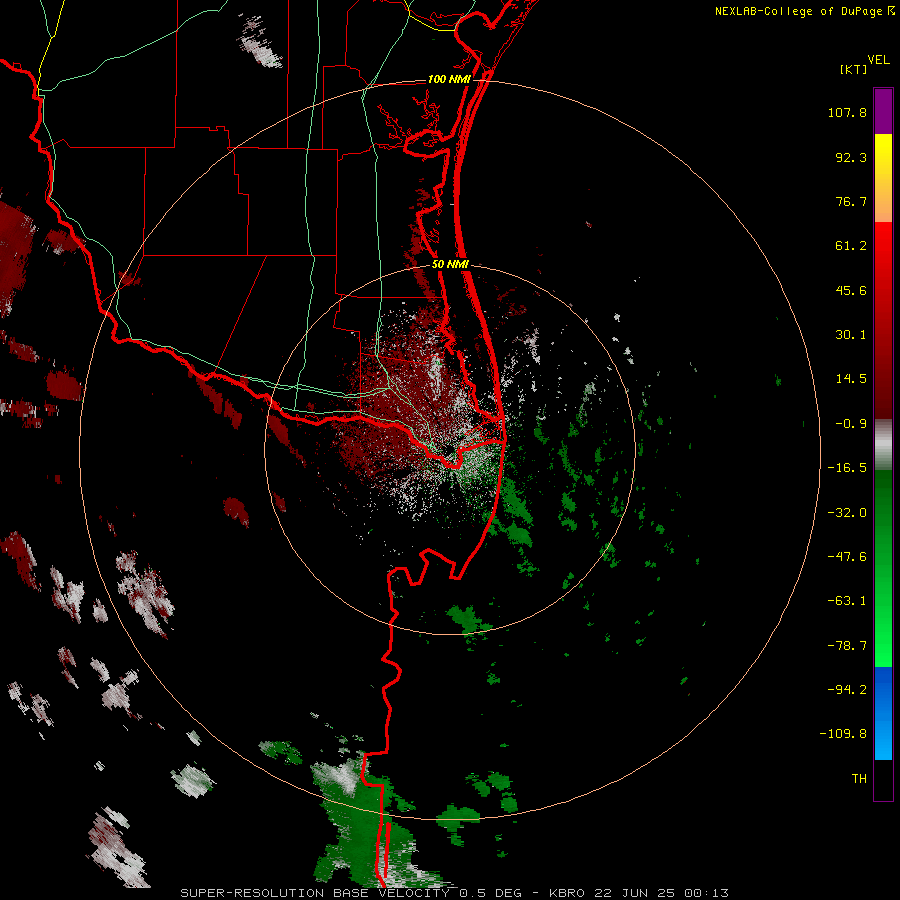Click the -109.8 velocity scale value
Image resolution: width=900 pixels, height=900 pixels.
pyautogui.click(x=843, y=734)
